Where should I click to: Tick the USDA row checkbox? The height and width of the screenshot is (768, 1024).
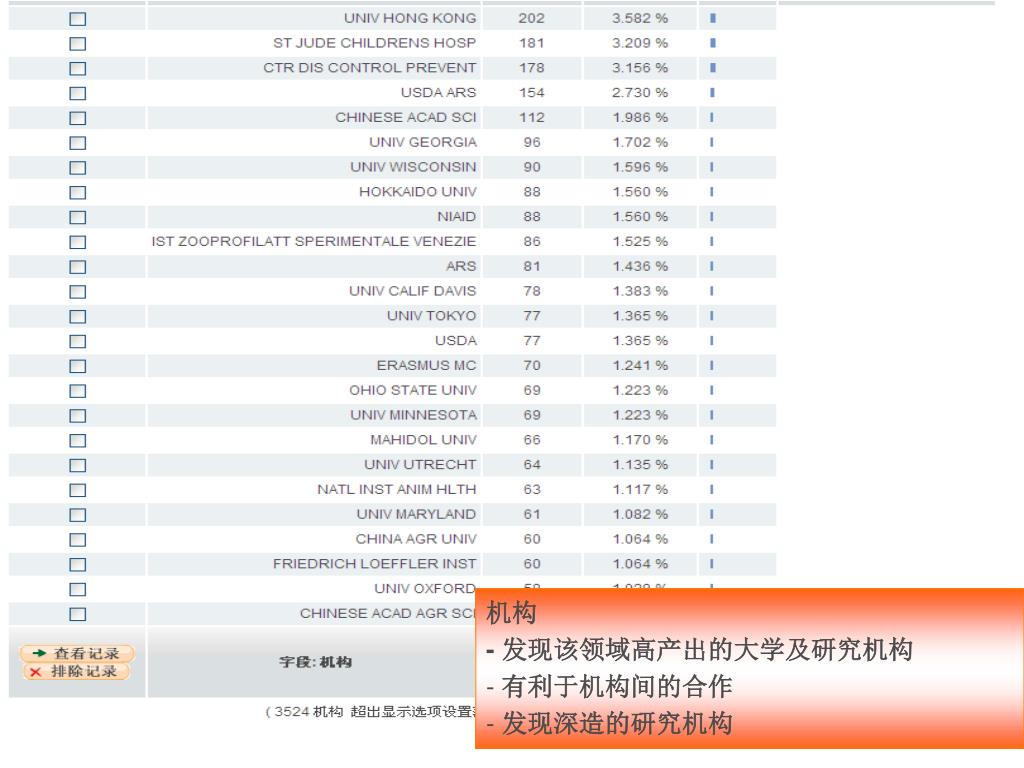point(78,342)
